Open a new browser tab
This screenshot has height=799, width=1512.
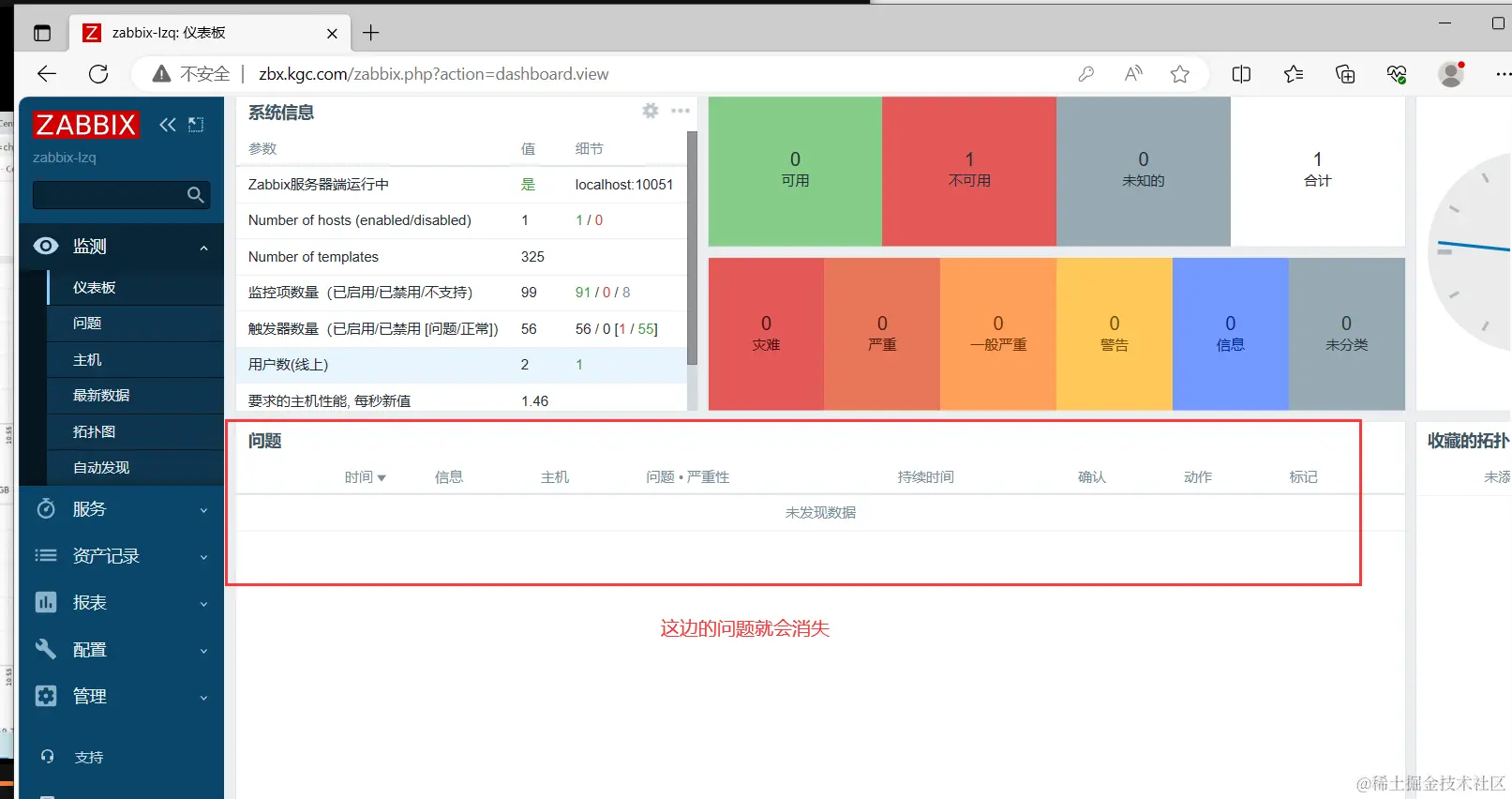[x=371, y=34]
